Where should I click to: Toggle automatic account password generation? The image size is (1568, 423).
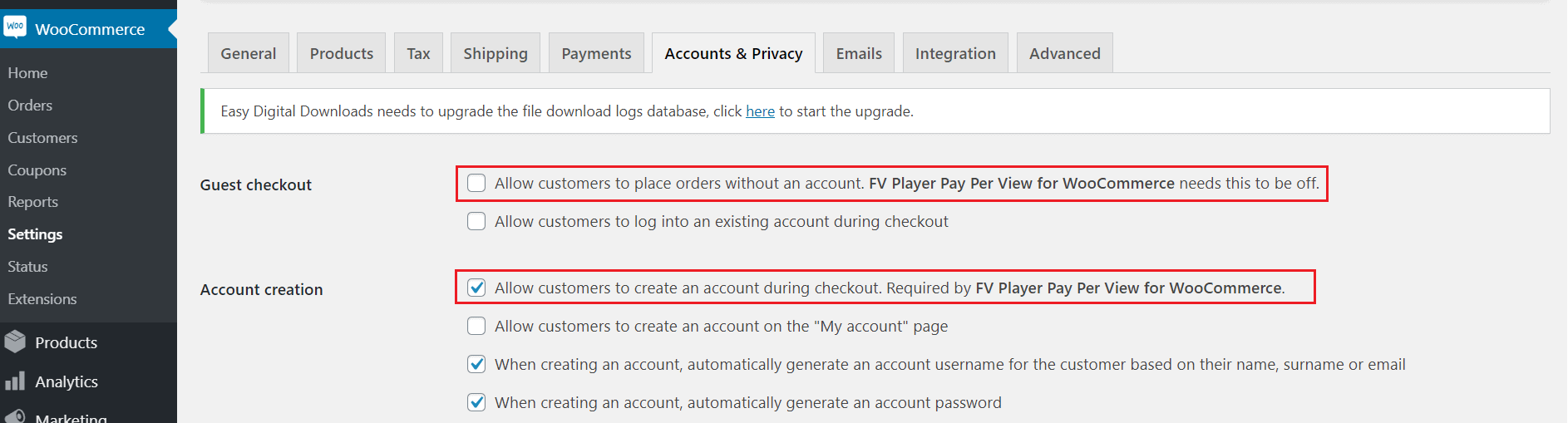click(476, 402)
